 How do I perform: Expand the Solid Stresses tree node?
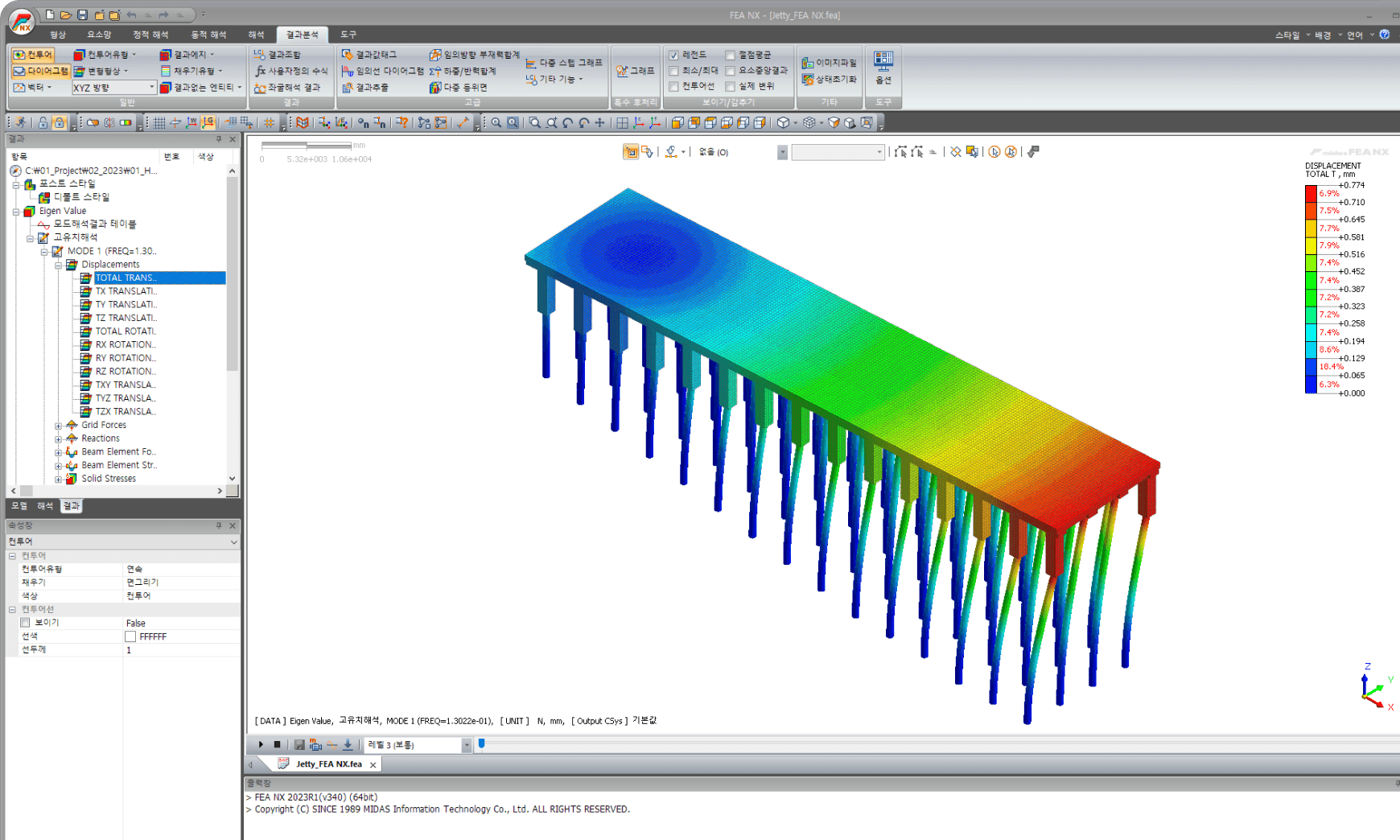click(58, 480)
